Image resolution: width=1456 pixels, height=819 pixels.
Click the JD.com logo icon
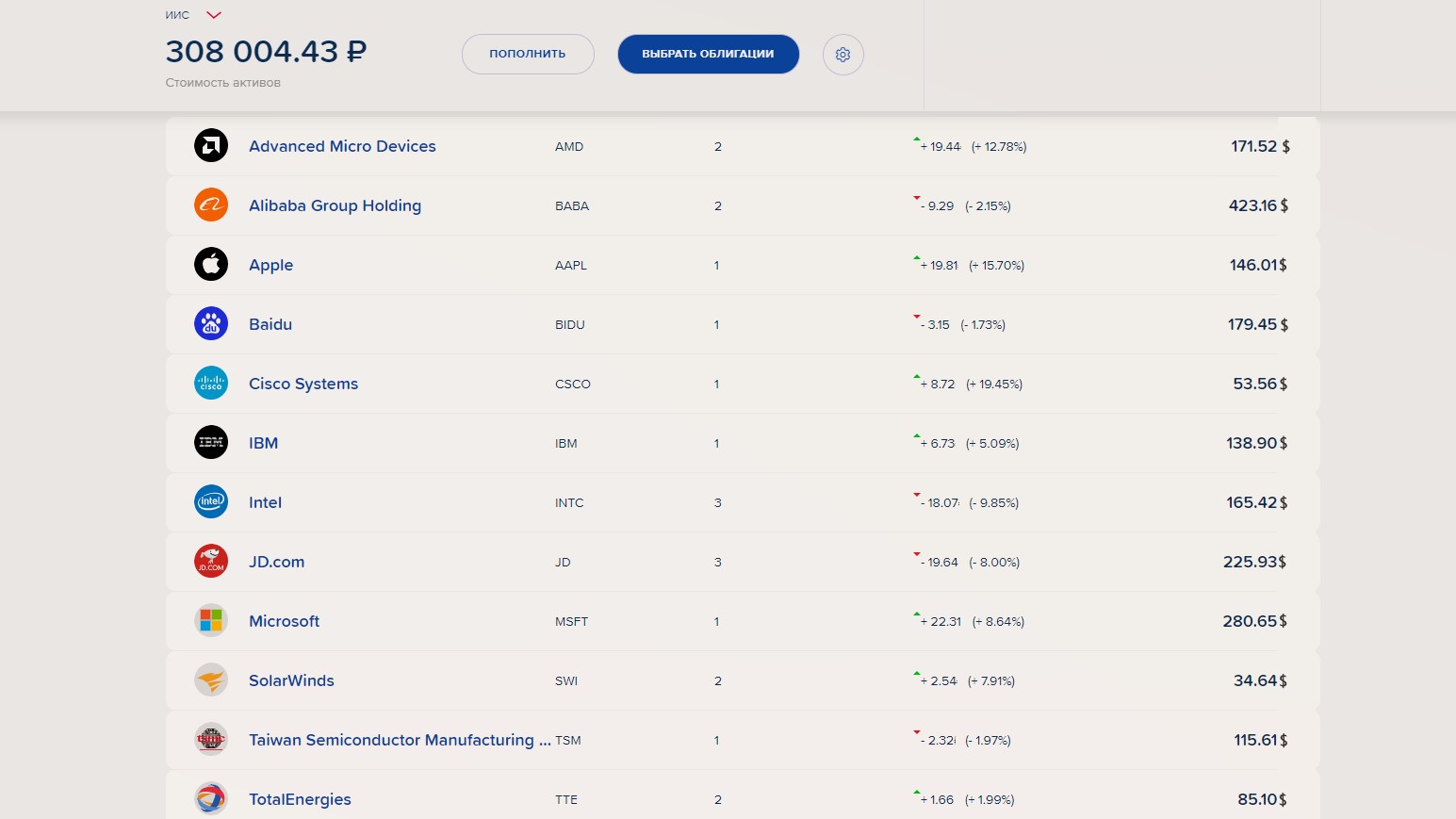211,561
